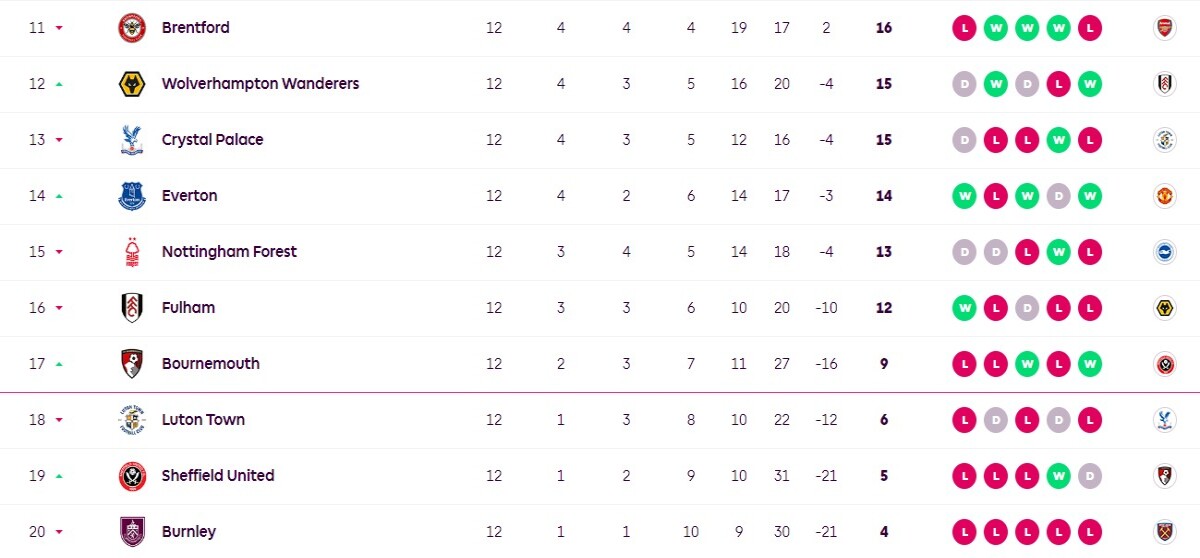The height and width of the screenshot is (558, 1200).
Task: Click Manchester United next-opponent badge in Everton row
Action: [1164, 196]
